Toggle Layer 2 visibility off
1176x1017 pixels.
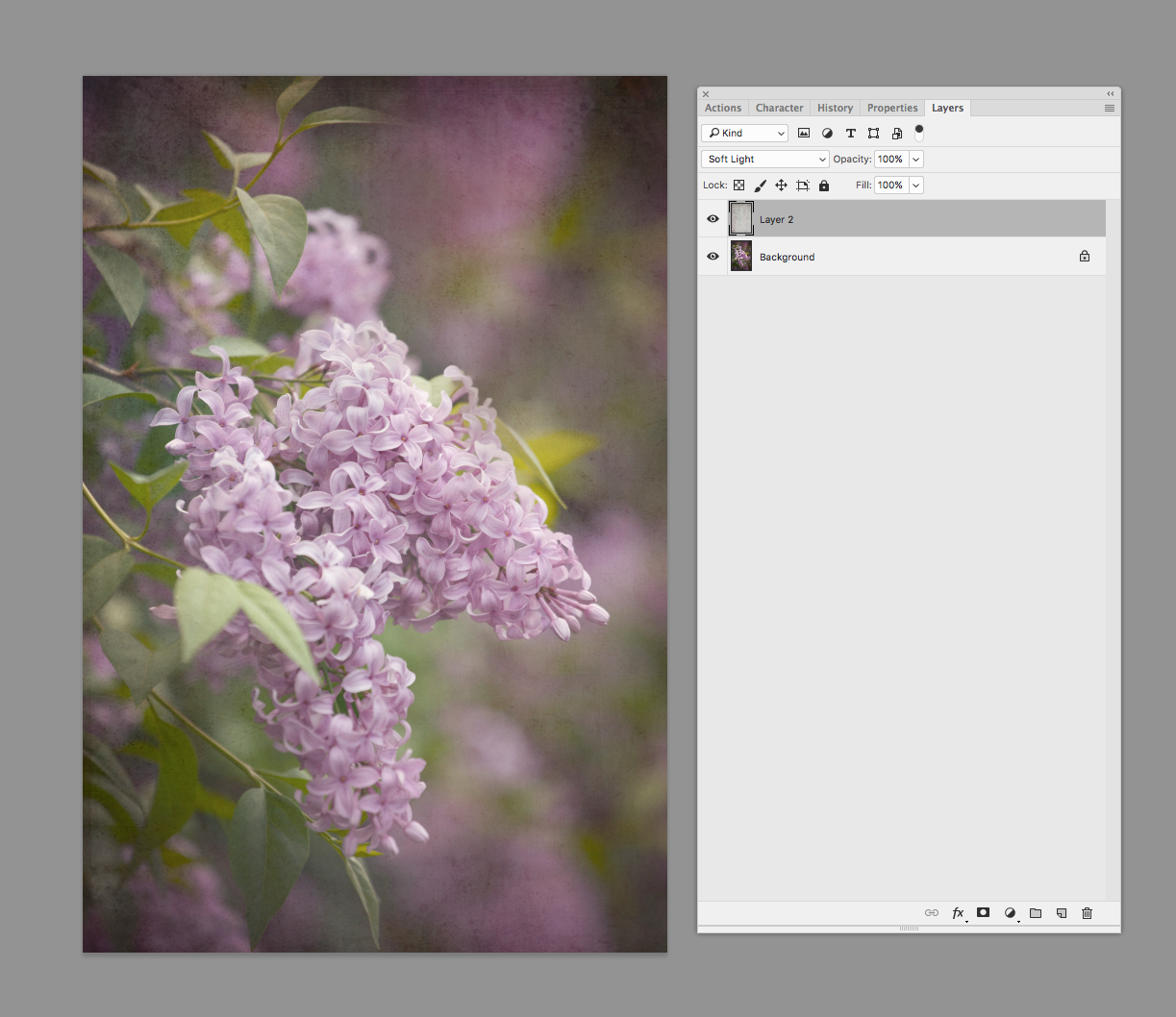coord(713,218)
